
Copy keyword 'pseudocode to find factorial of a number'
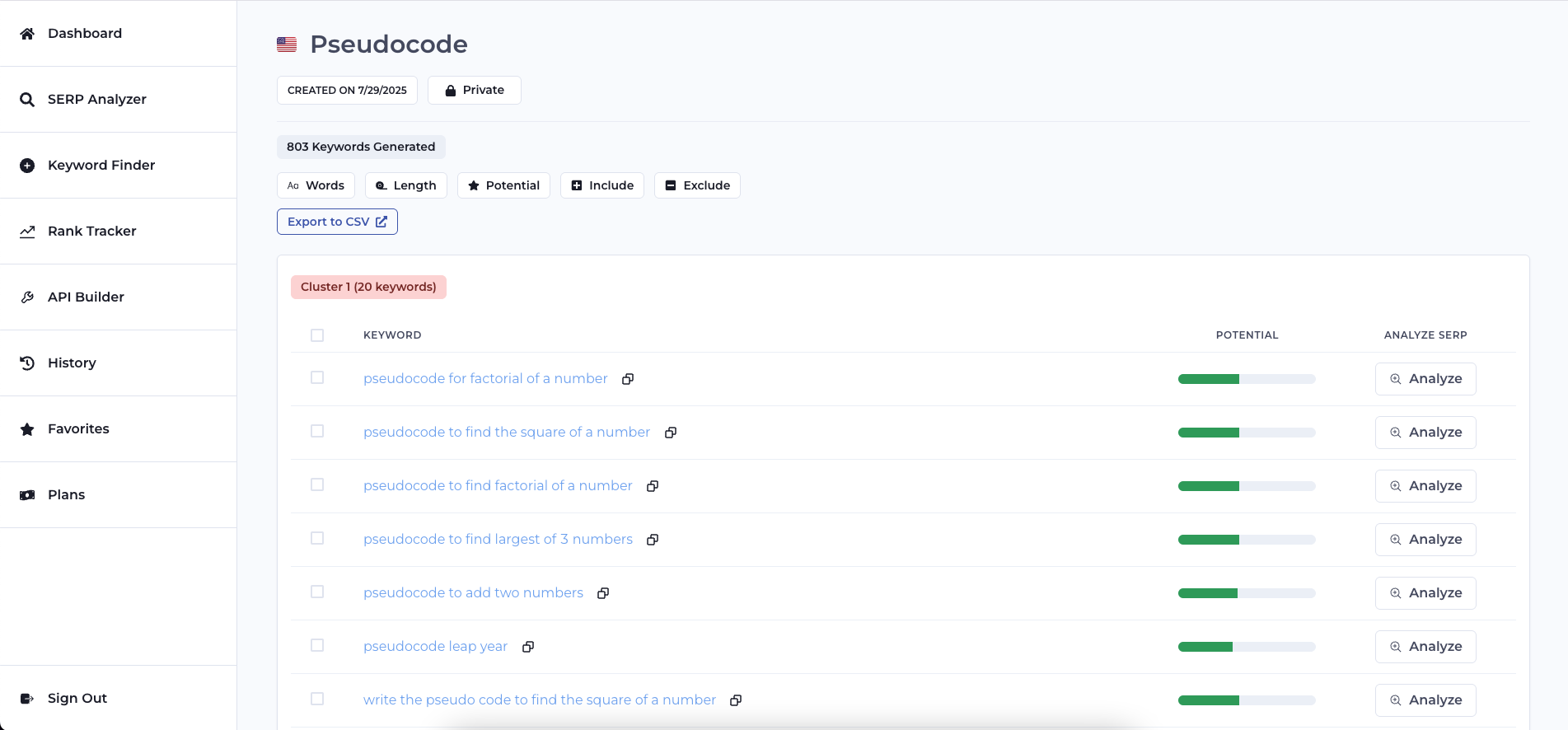pyautogui.click(x=653, y=486)
